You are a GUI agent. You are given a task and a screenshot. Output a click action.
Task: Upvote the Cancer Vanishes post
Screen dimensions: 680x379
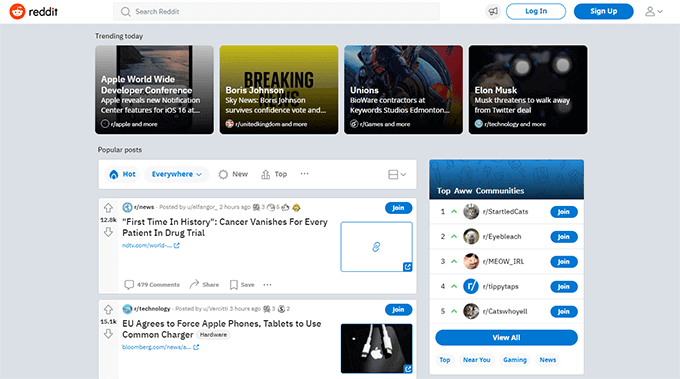tap(108, 208)
